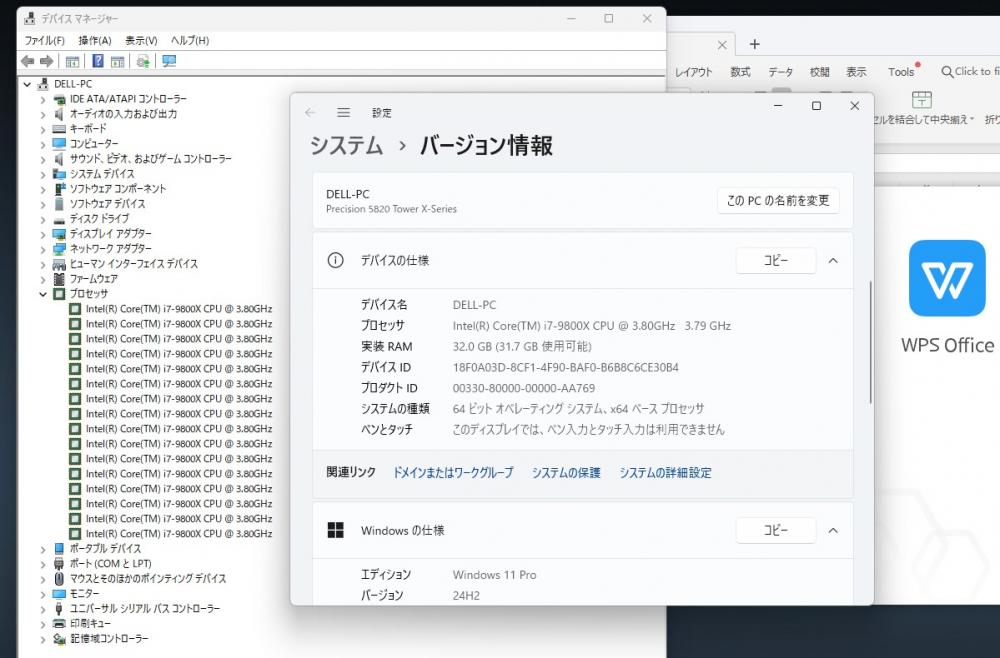Screen dimensions: 1000x658
Task: Click the システム breadcrumb in Settings
Action: (346, 145)
